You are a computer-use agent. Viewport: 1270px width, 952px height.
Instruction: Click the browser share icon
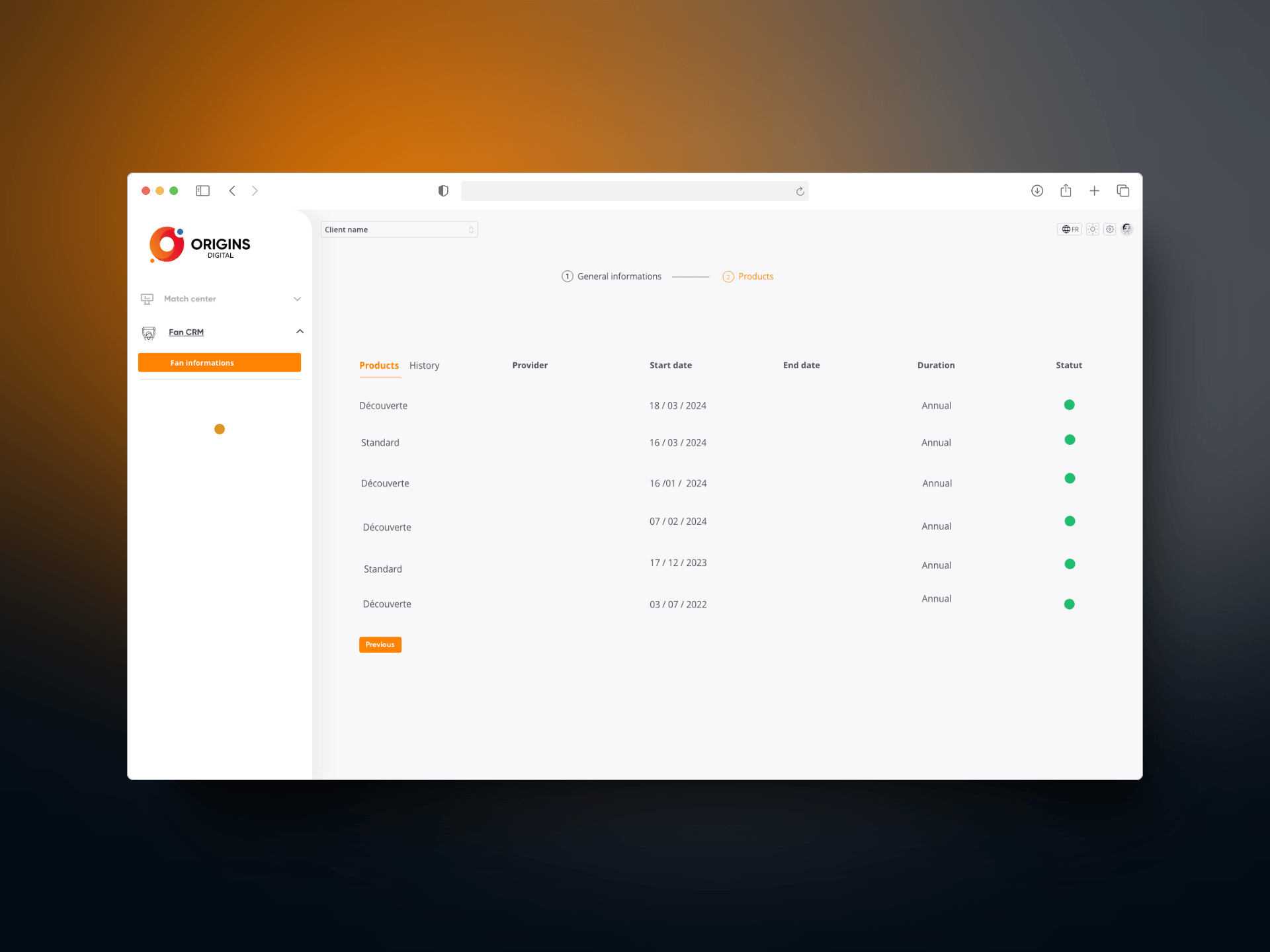(x=1066, y=191)
